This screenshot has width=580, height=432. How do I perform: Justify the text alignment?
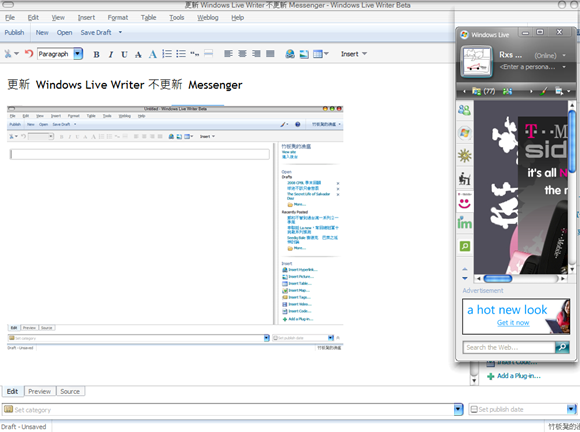click(x=270, y=54)
